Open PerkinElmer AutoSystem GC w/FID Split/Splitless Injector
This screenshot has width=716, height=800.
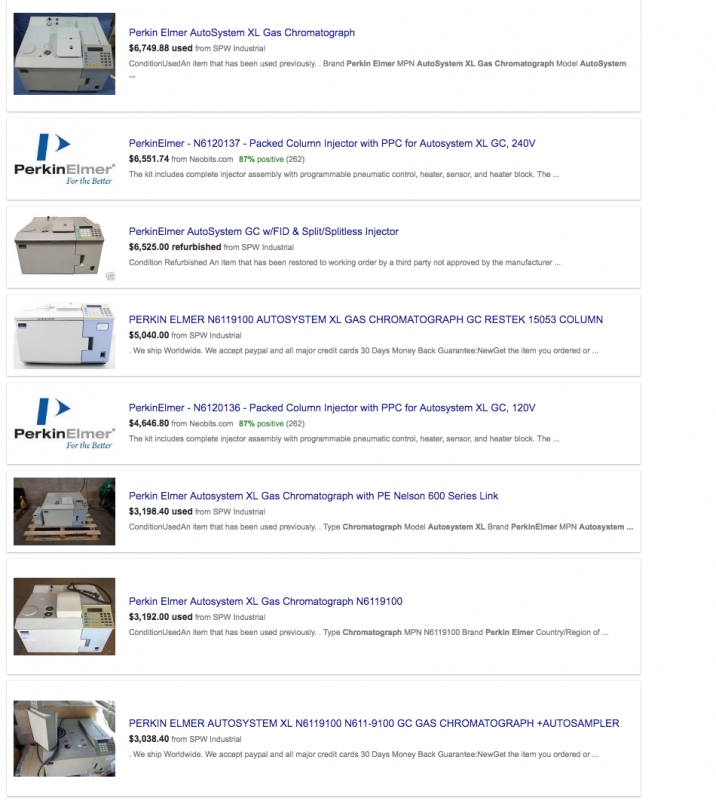pos(263,232)
